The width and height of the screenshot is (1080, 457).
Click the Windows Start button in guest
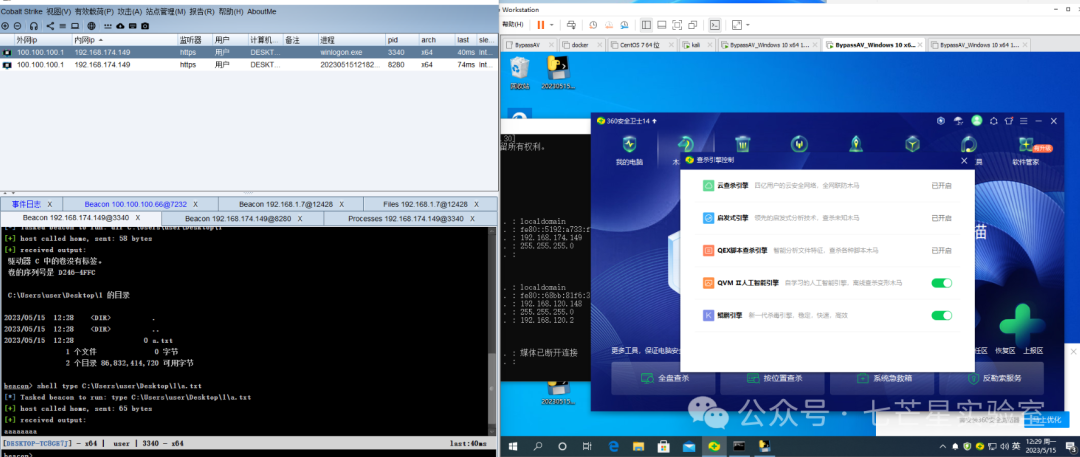pos(512,446)
